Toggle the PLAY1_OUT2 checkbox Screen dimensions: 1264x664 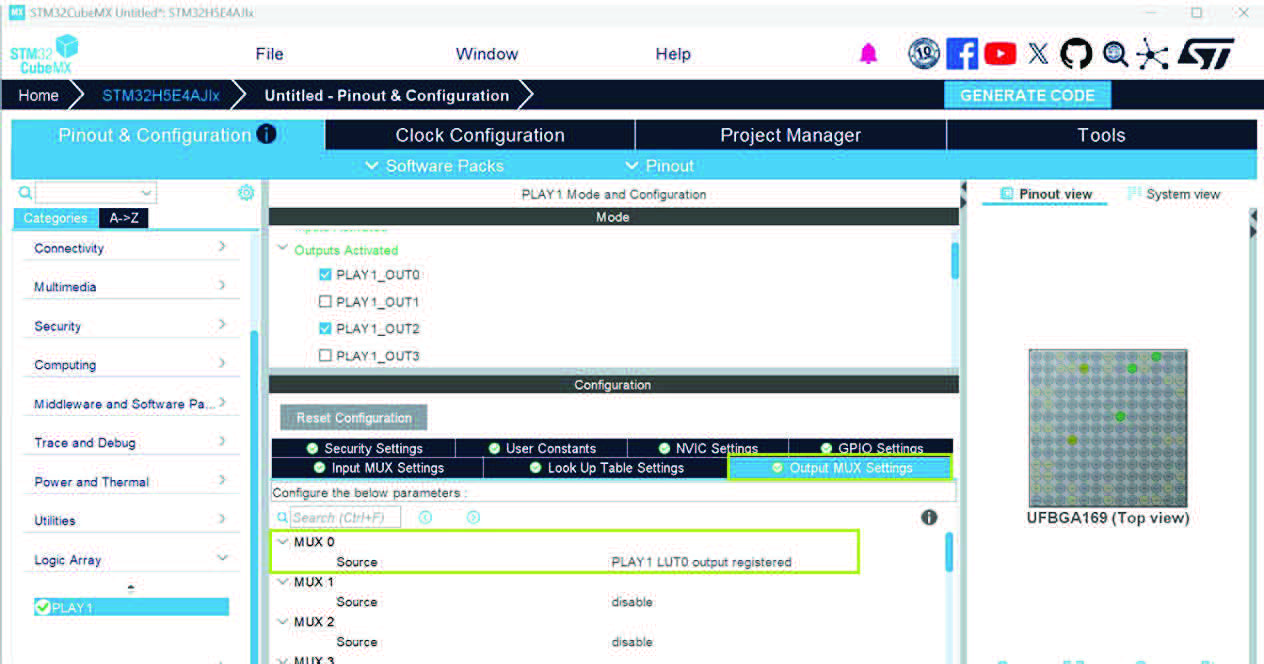[325, 328]
